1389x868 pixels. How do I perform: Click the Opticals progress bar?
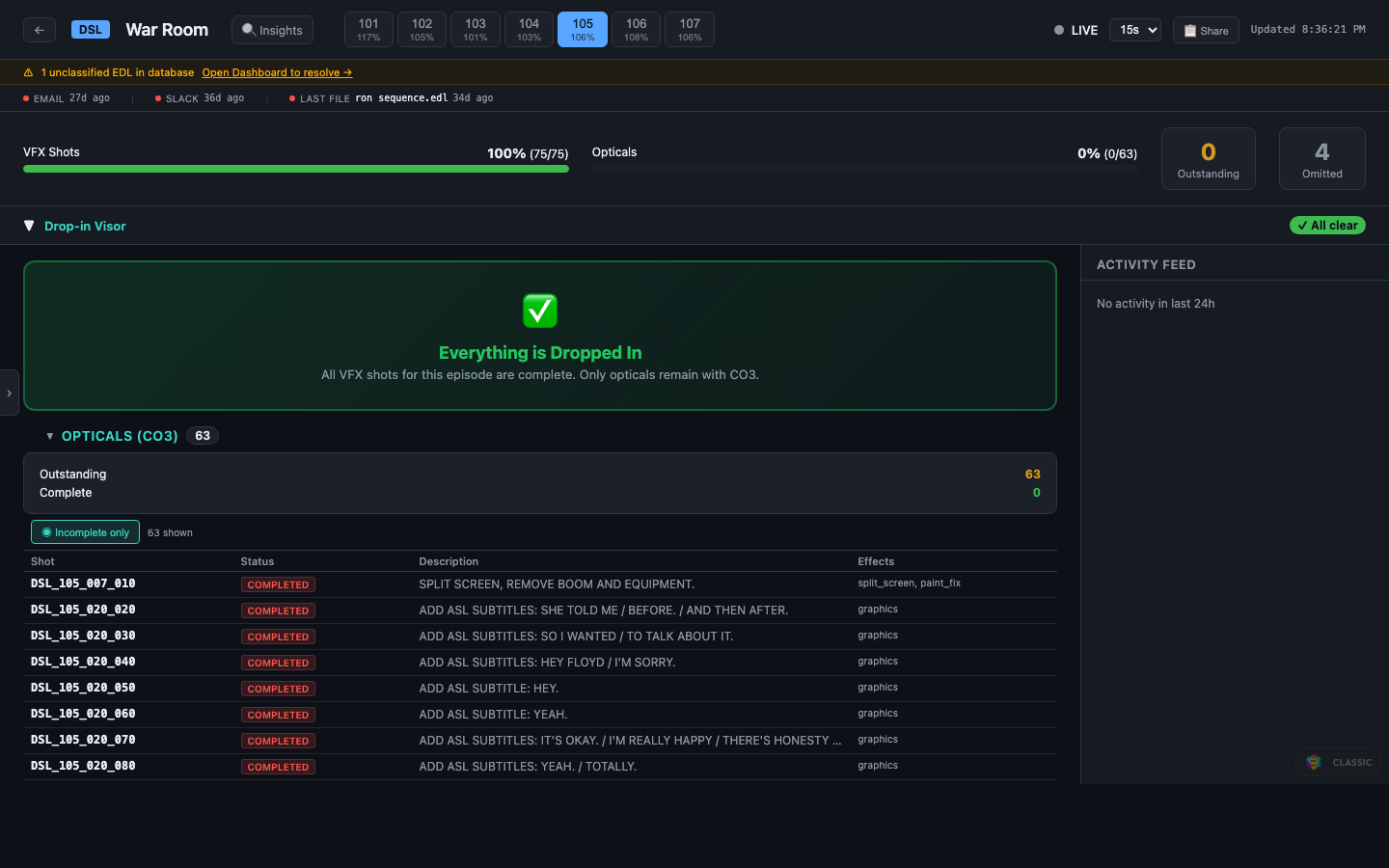pyautogui.click(x=865, y=169)
